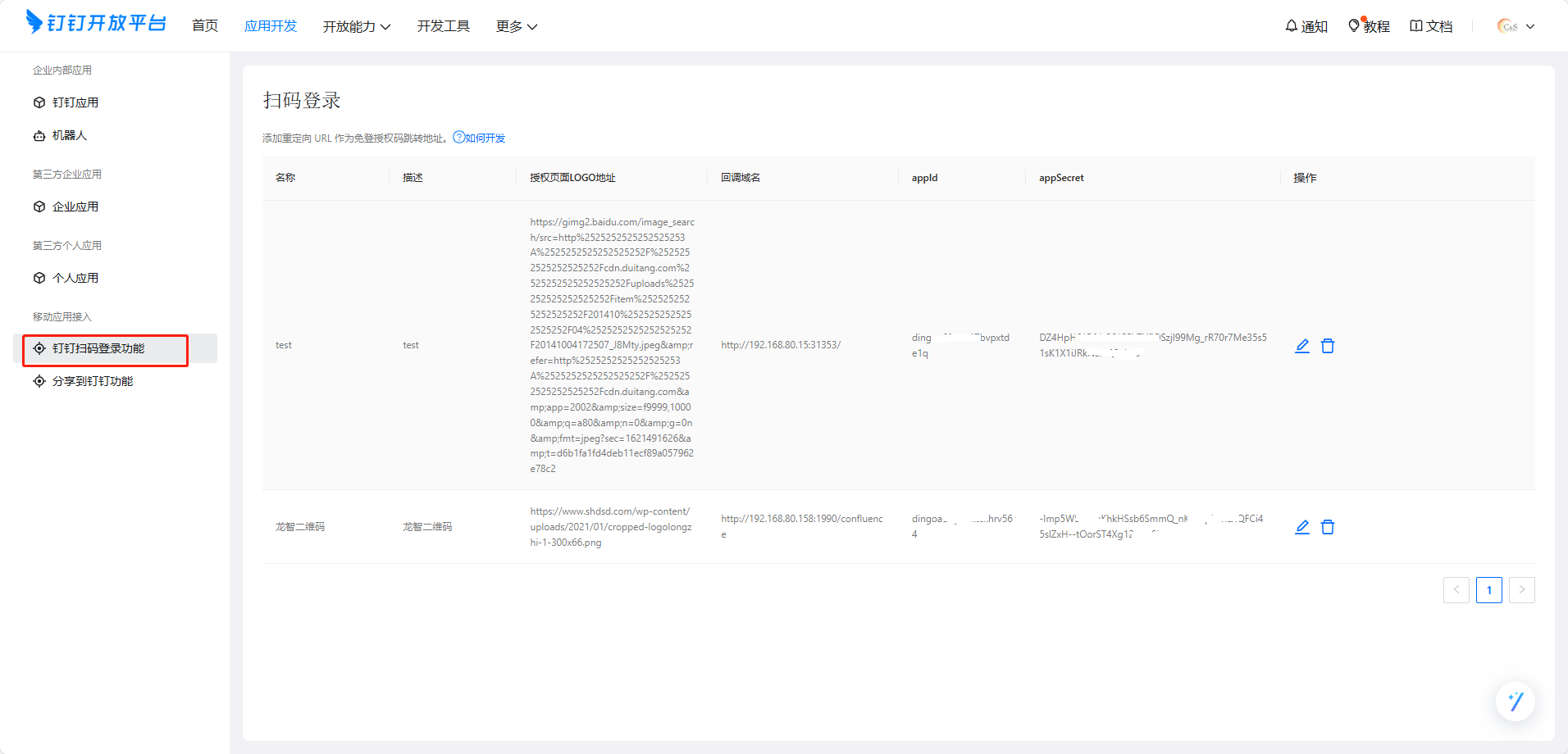Screen dimensions: 1568x754
Task: Go to page 1 in pagination
Action: click(1488, 590)
